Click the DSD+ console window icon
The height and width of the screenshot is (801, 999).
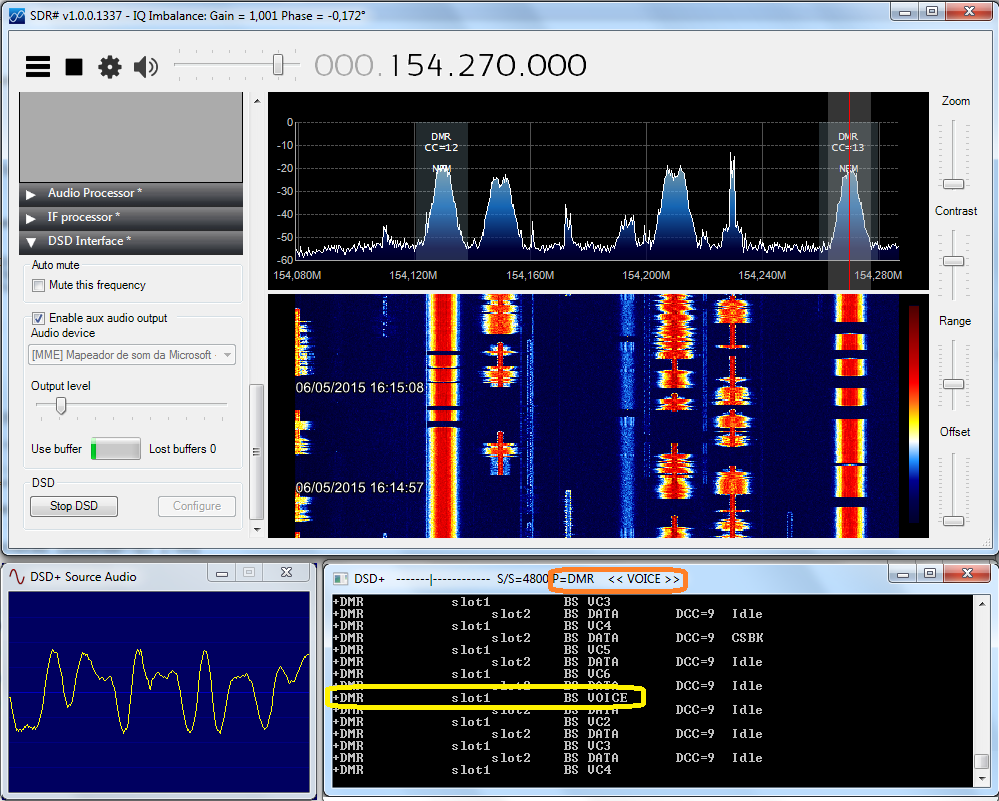(x=341, y=578)
